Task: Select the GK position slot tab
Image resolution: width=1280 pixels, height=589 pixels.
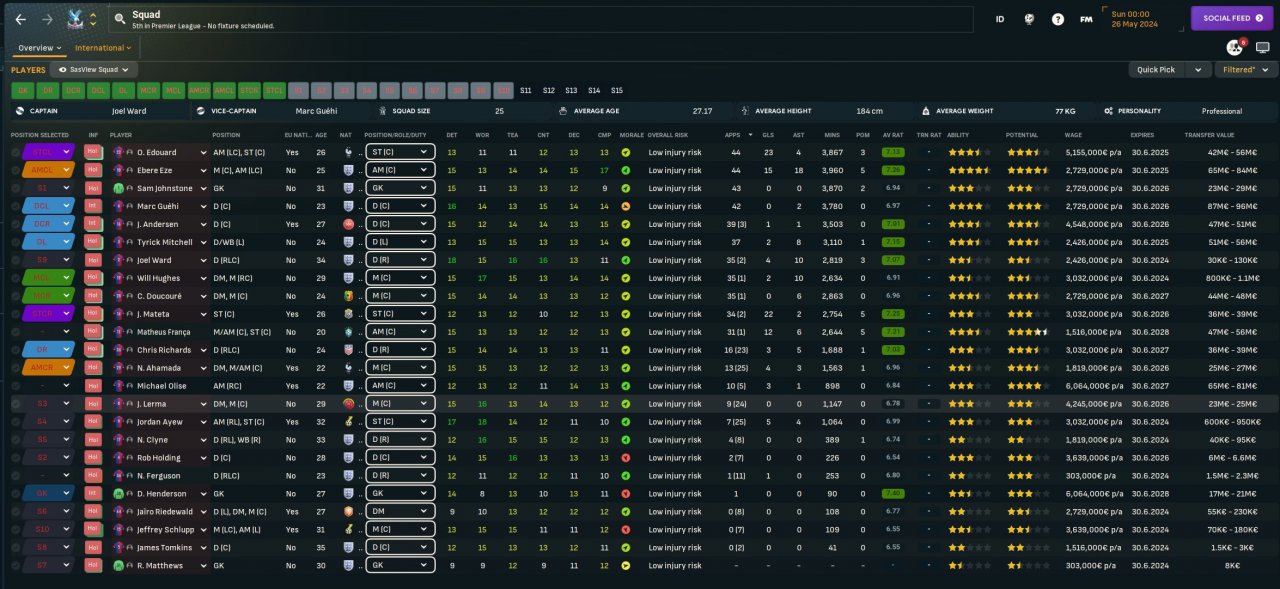Action: pos(22,90)
